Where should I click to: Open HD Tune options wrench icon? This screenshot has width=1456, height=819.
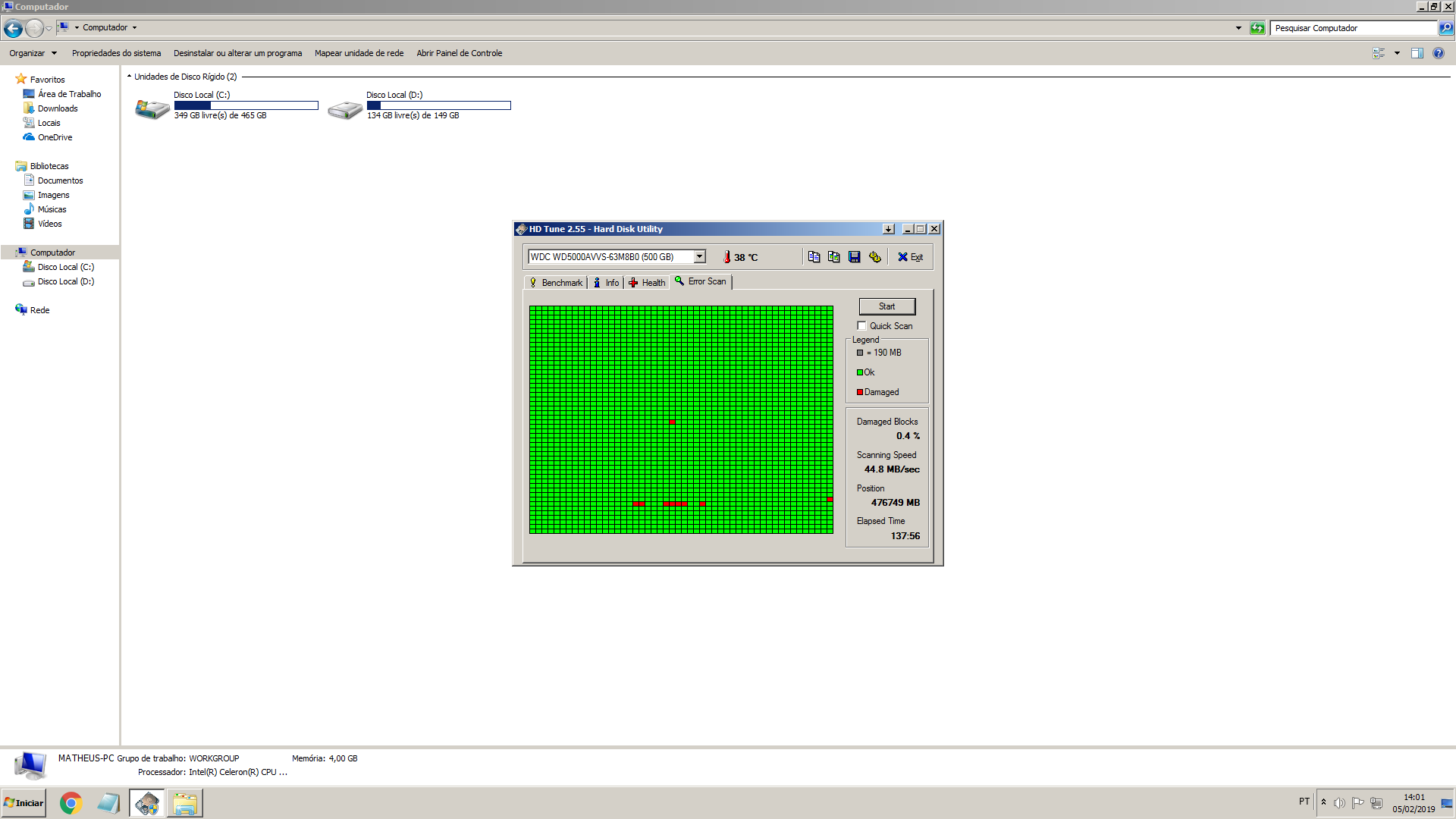[x=875, y=257]
